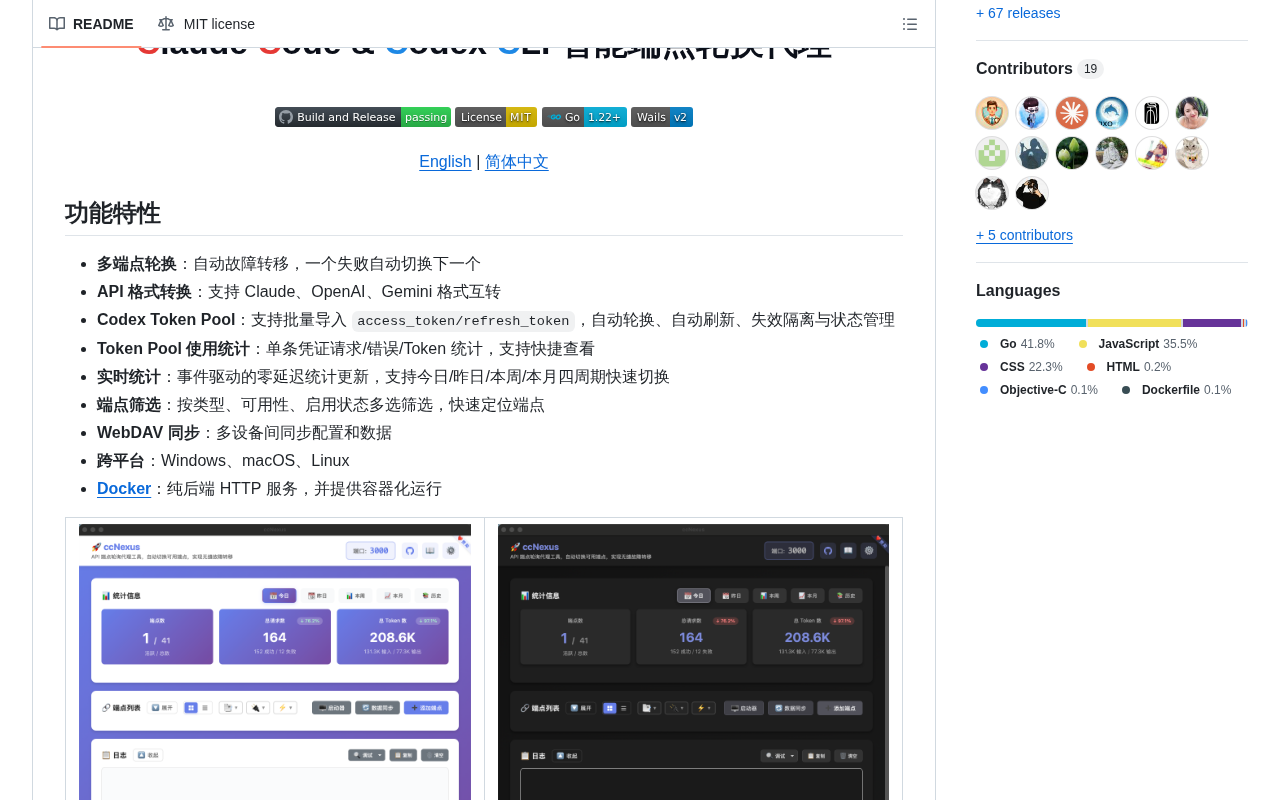Switch to the MIT license tab
The height and width of the screenshot is (800, 1280).
206,24
